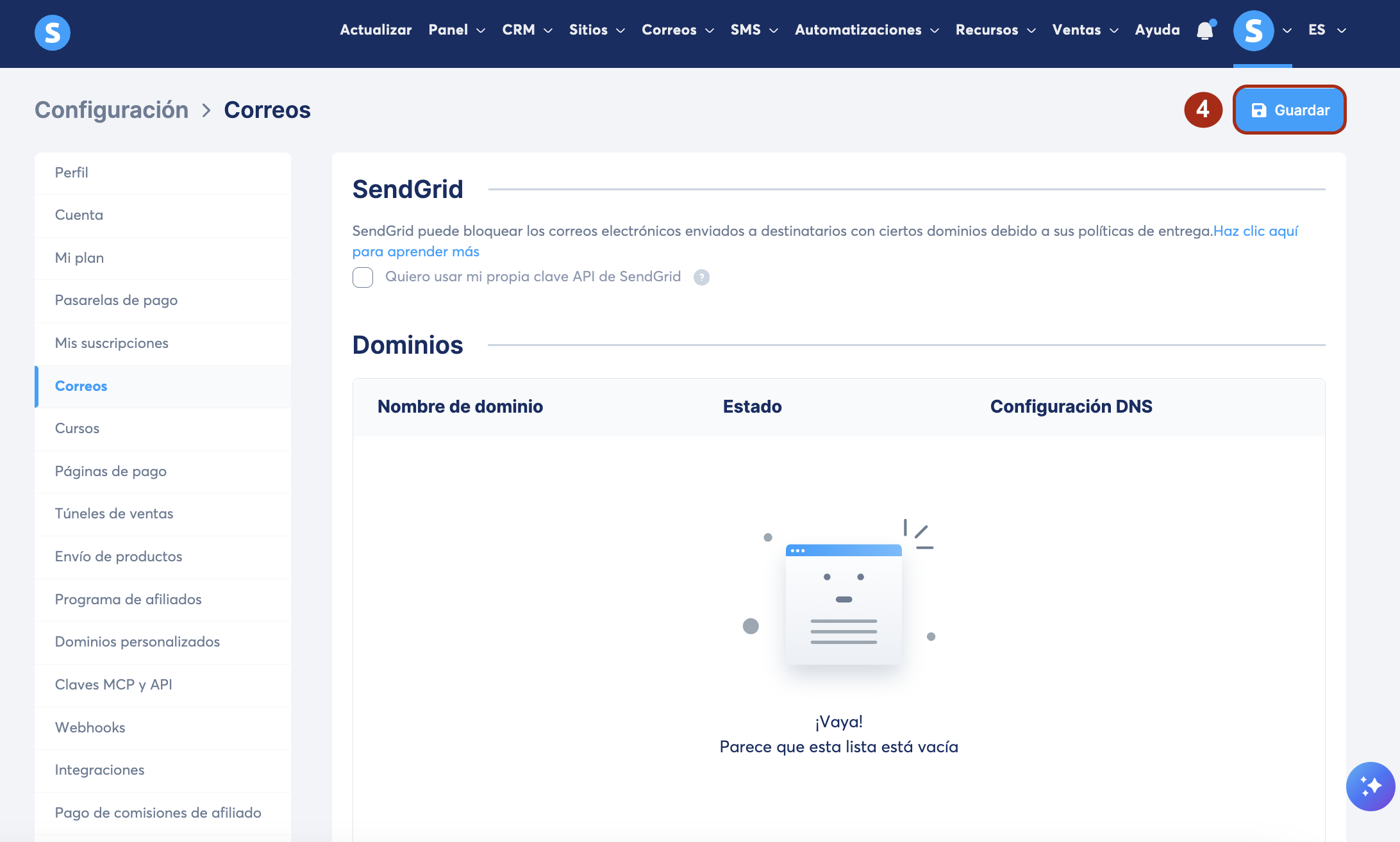The image size is (1400, 842).
Task: Open the ES language selector
Action: 1328,30
